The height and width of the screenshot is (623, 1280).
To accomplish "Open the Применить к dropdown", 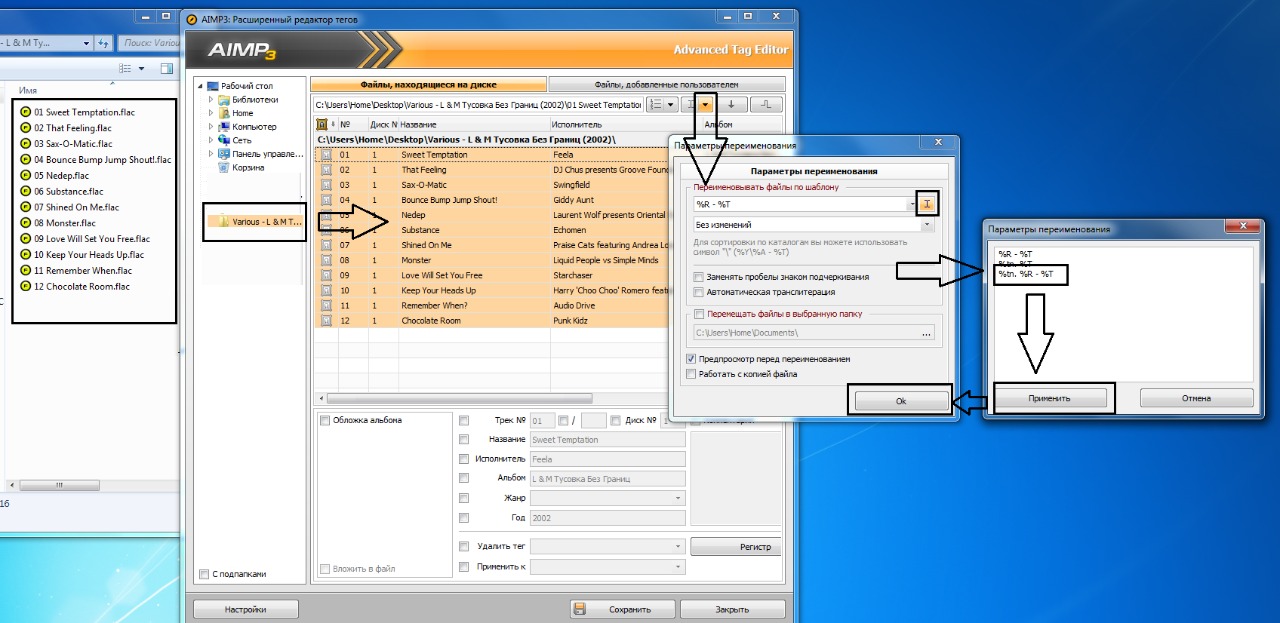I will click(678, 567).
